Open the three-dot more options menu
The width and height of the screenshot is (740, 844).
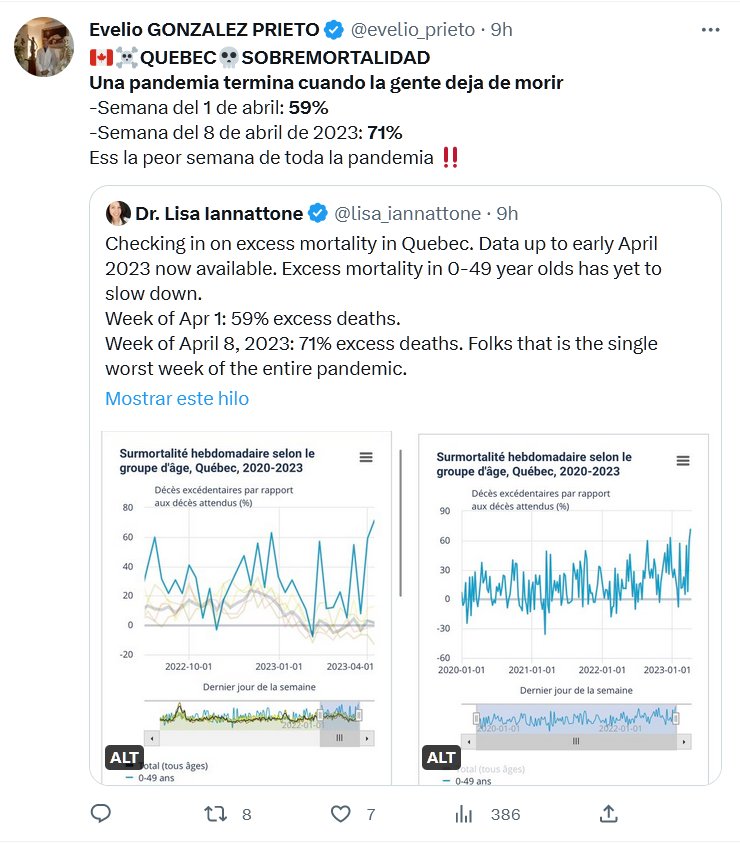coord(710,30)
